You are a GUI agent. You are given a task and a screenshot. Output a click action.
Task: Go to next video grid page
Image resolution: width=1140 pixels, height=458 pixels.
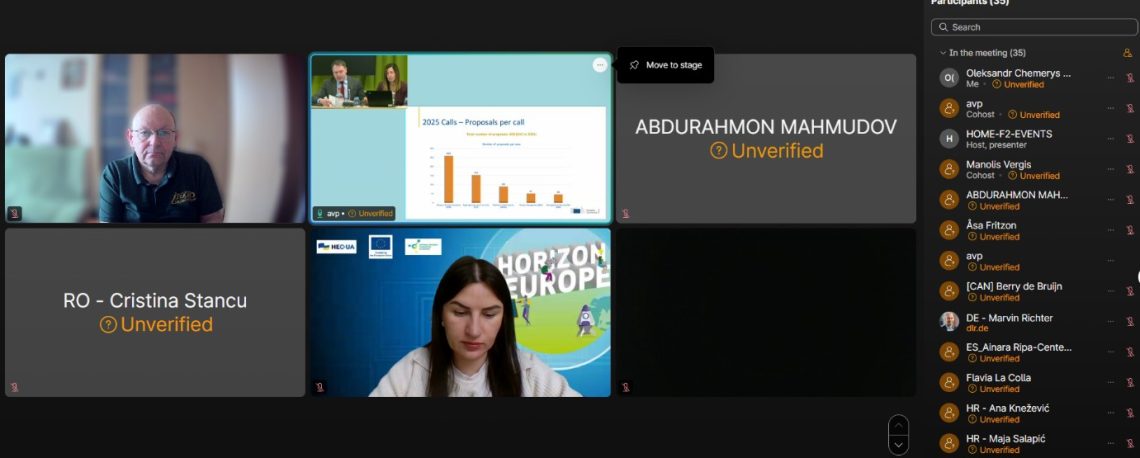pos(899,444)
